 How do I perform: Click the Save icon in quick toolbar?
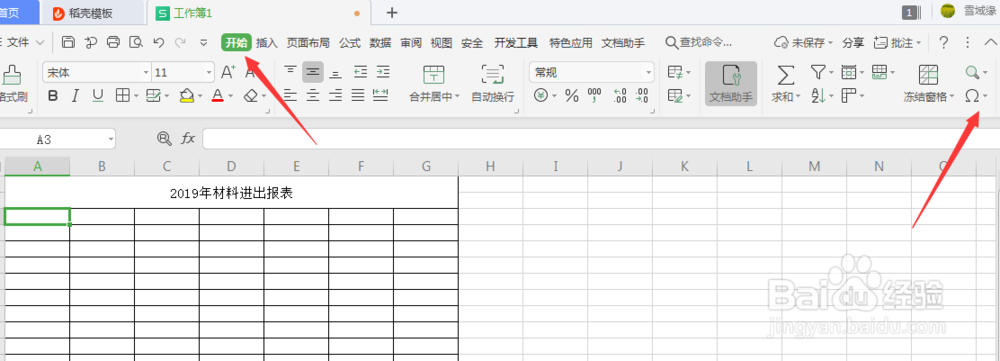pyautogui.click(x=68, y=43)
